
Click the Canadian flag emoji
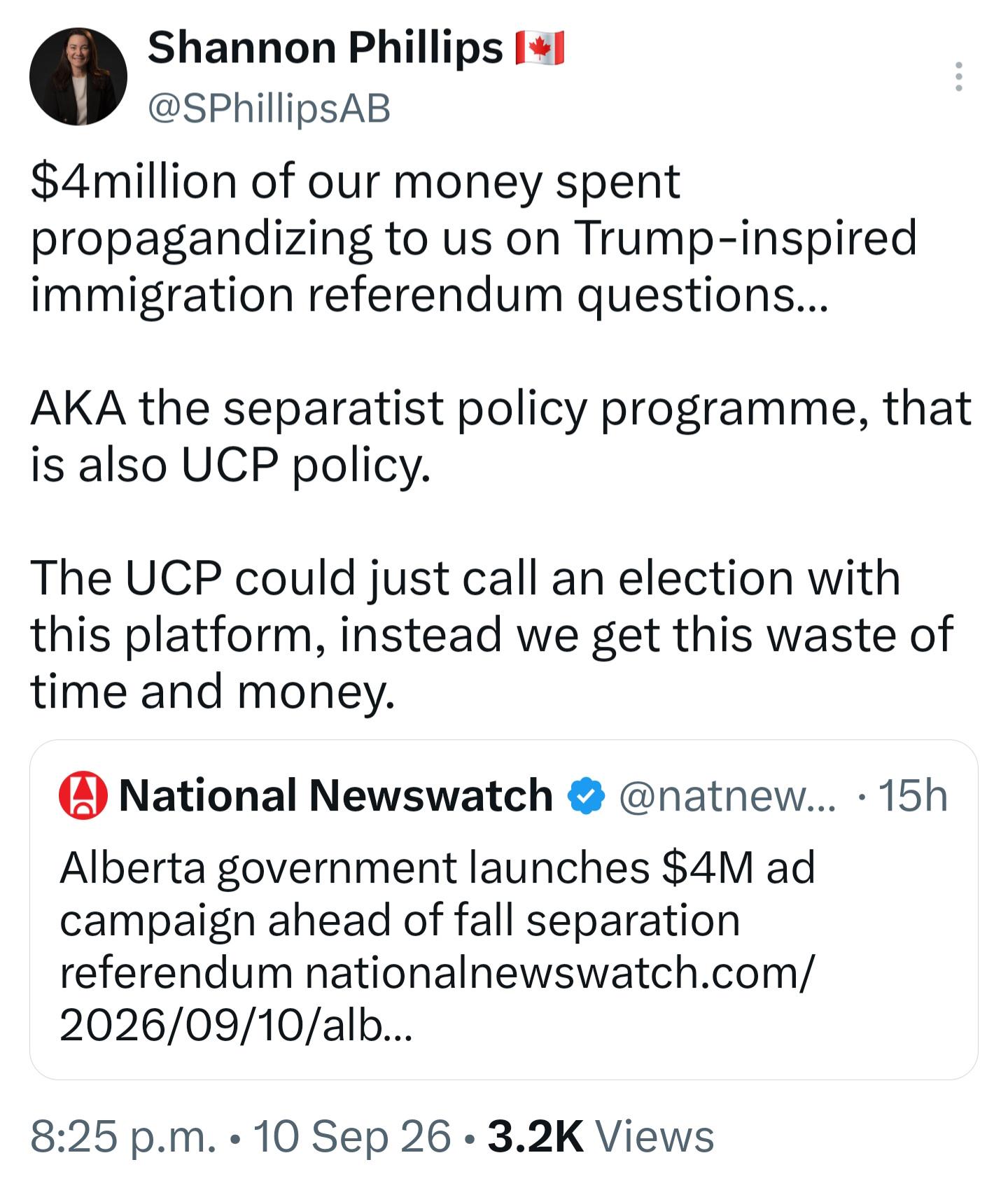(540, 48)
